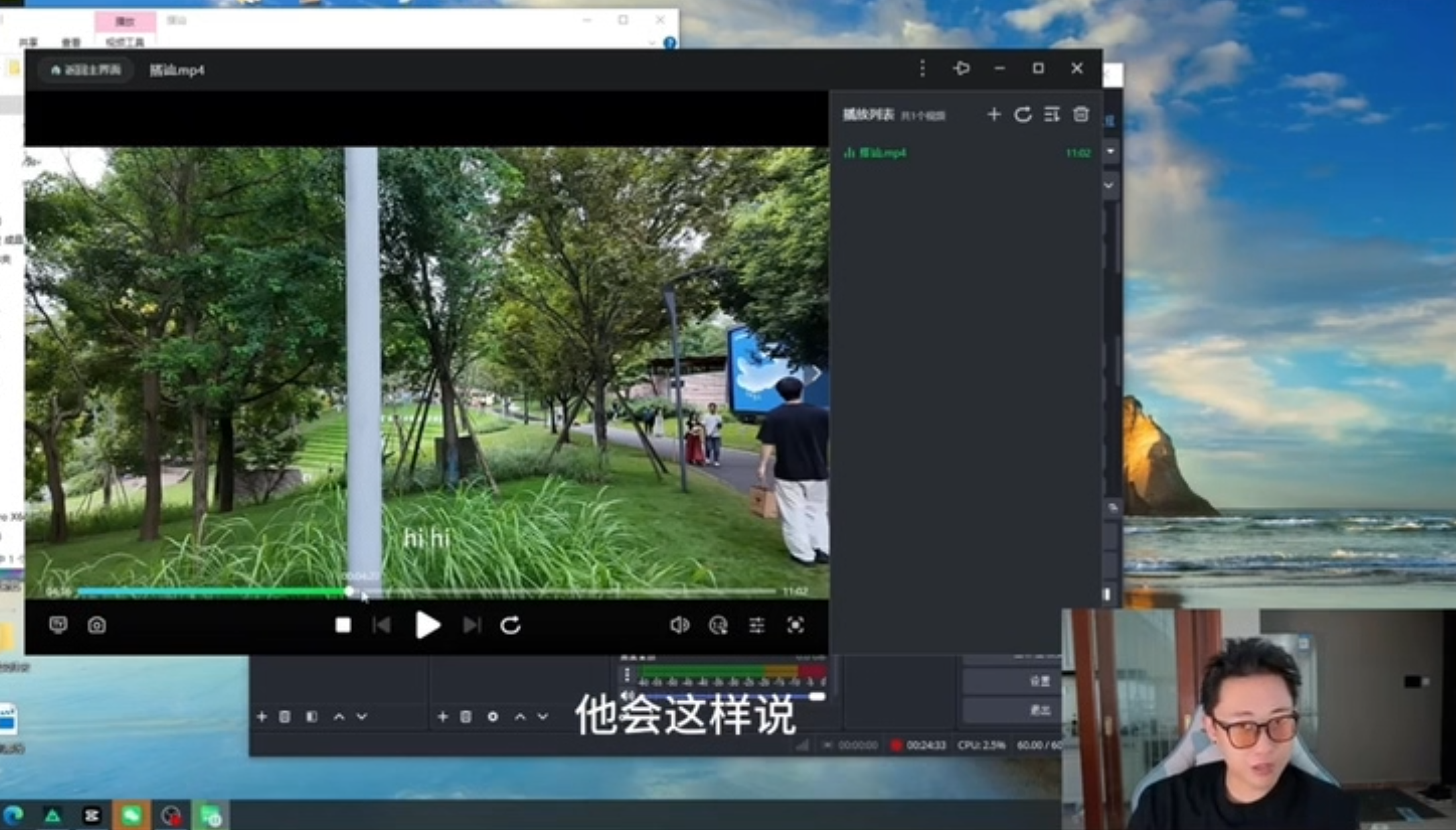Screen dimensions: 1456x830
Task: Open the playback speed control
Action: (718, 625)
